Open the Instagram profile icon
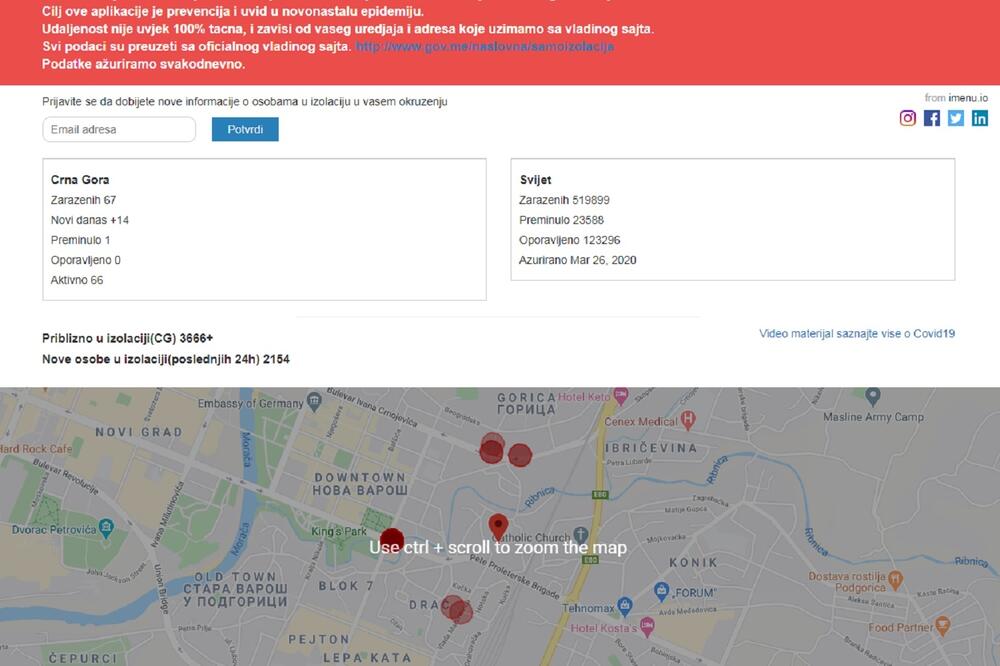Screen dimensions: 1000x666 coord(908,118)
